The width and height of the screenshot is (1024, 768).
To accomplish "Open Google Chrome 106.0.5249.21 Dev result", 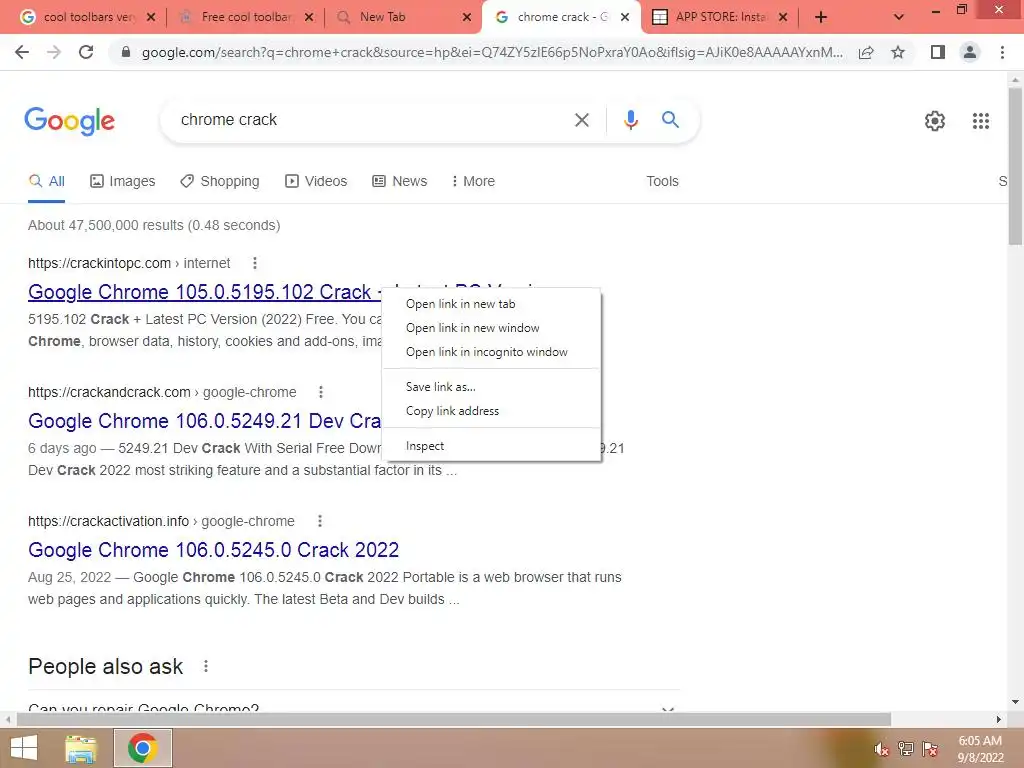I will tap(204, 421).
